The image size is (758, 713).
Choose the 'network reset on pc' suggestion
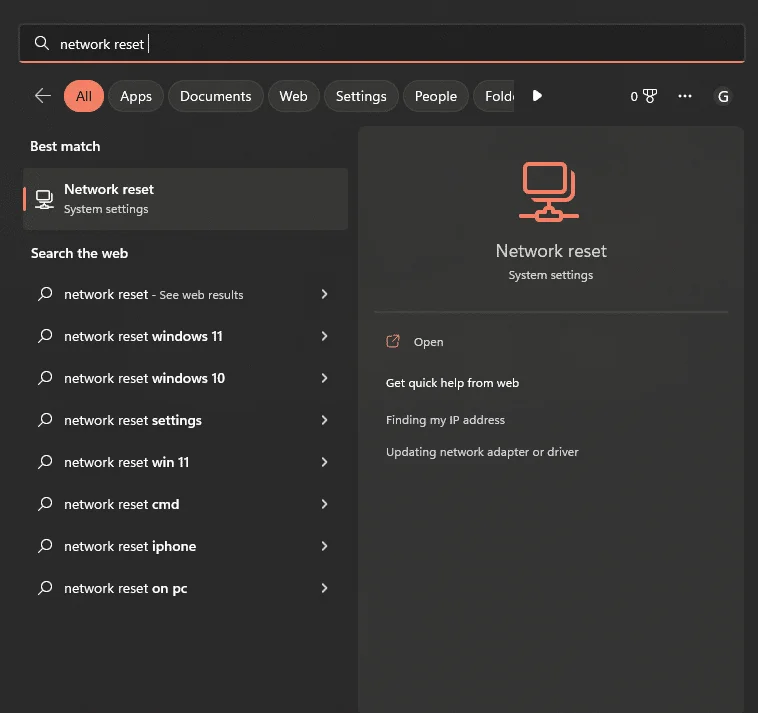(x=126, y=589)
